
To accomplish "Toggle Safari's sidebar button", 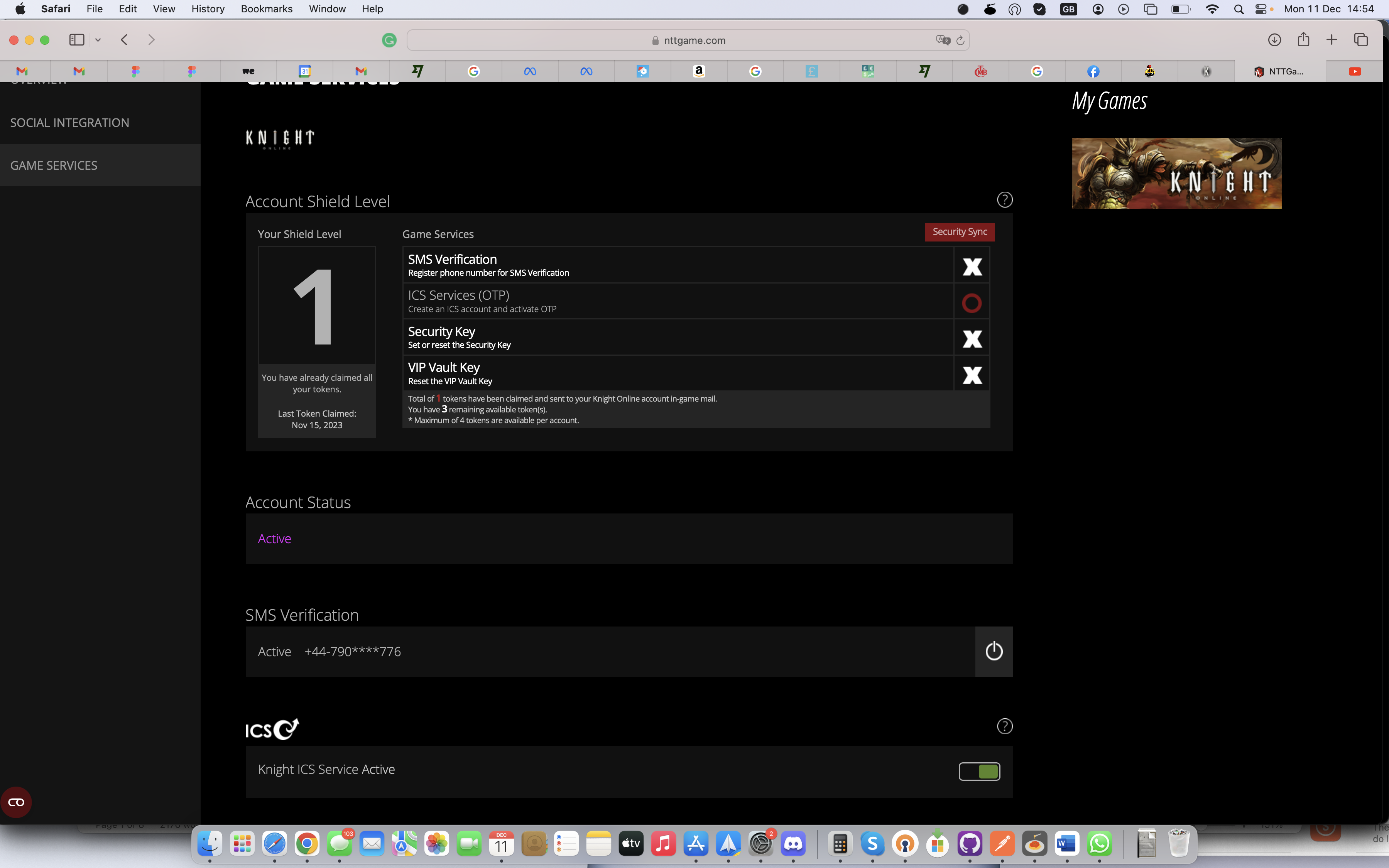I will [x=77, y=40].
